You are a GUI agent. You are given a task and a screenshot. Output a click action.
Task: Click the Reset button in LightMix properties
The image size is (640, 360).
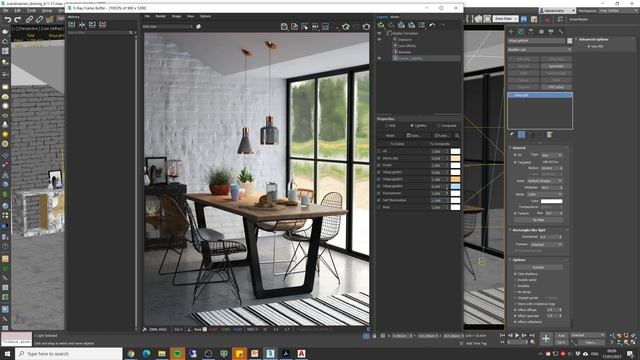[390, 136]
